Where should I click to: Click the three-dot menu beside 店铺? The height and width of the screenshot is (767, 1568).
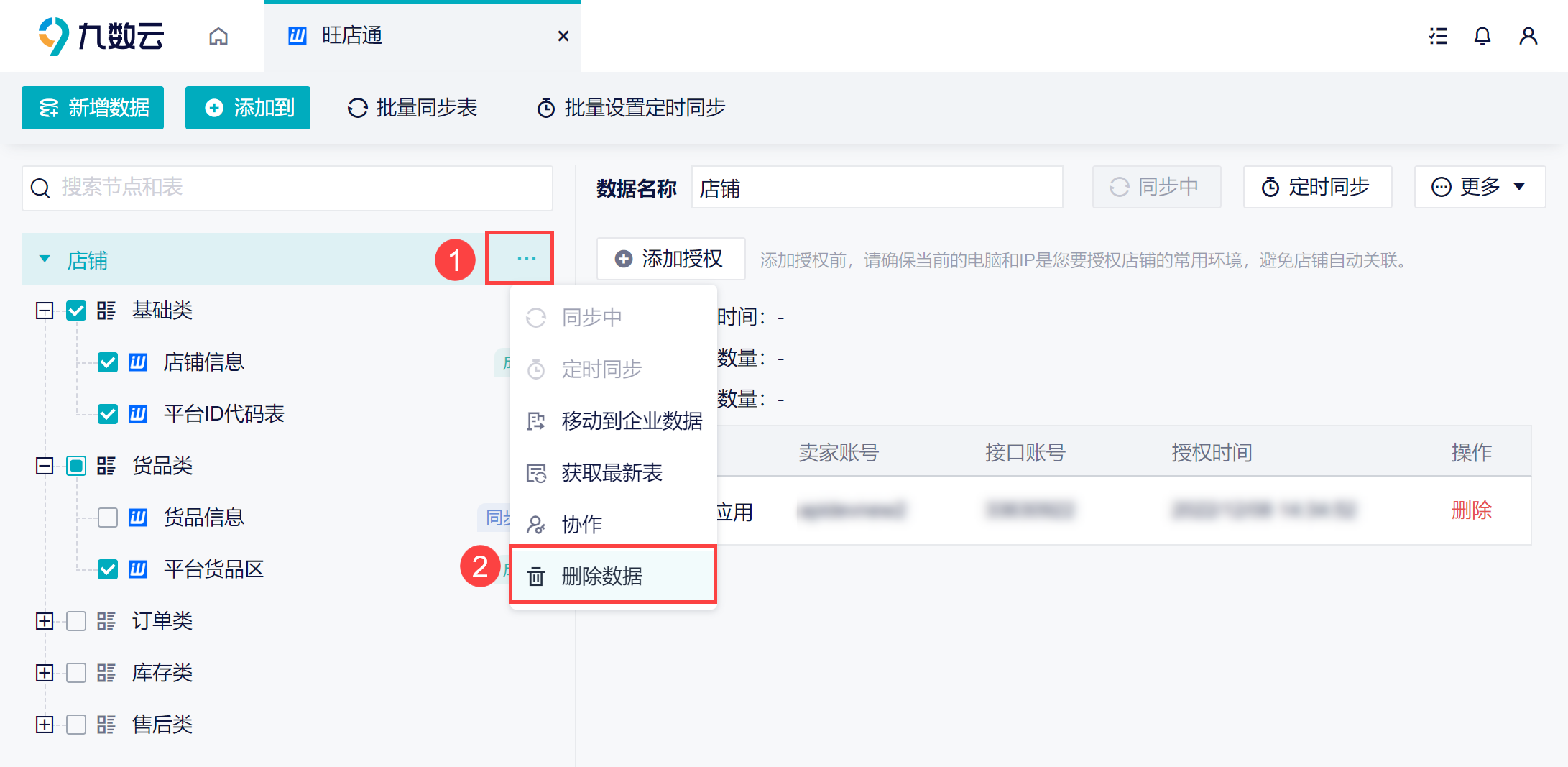pos(526,259)
